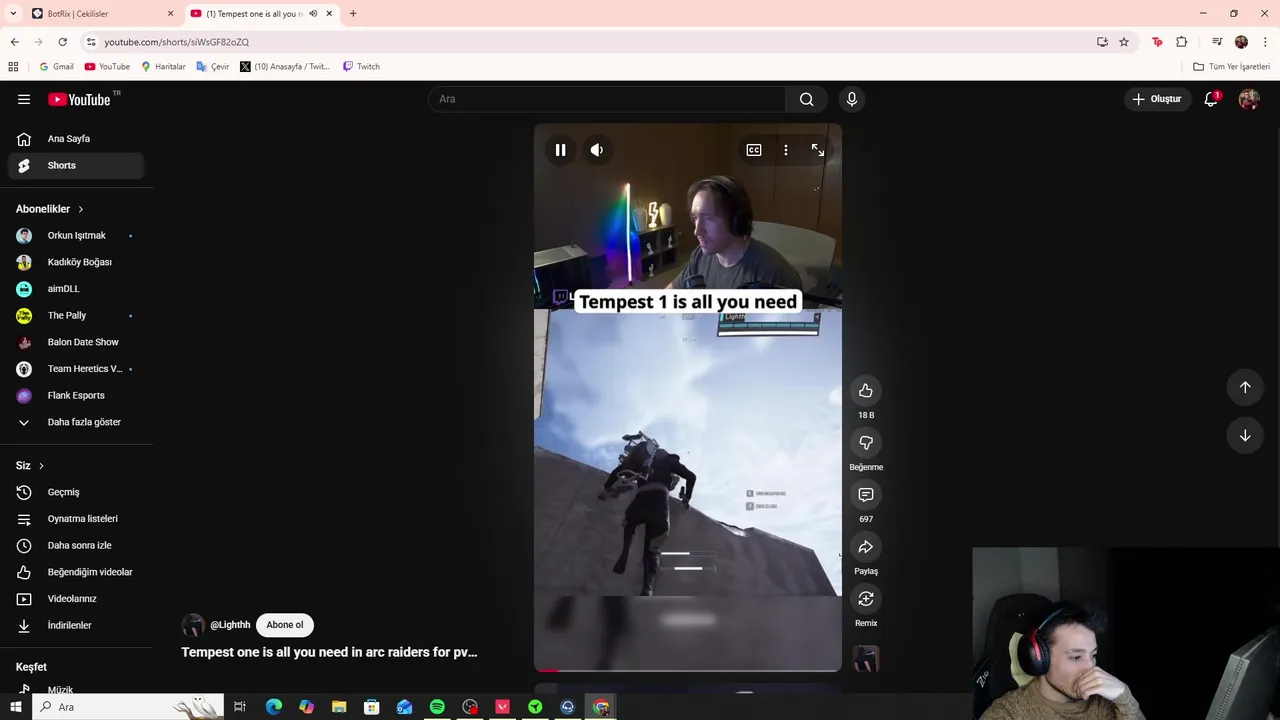Screen dimensions: 1280x720
Task: Open Kadıköy Boğası subscription
Action: click(x=76, y=262)
